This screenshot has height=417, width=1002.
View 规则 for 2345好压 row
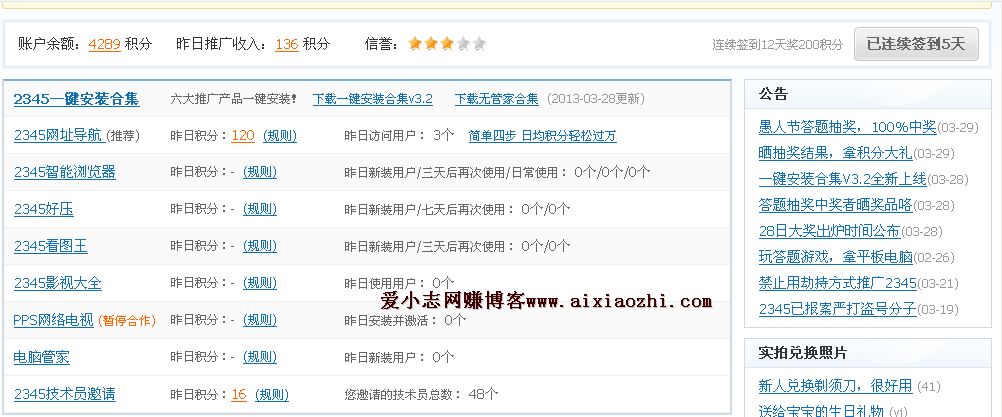click(x=260, y=209)
